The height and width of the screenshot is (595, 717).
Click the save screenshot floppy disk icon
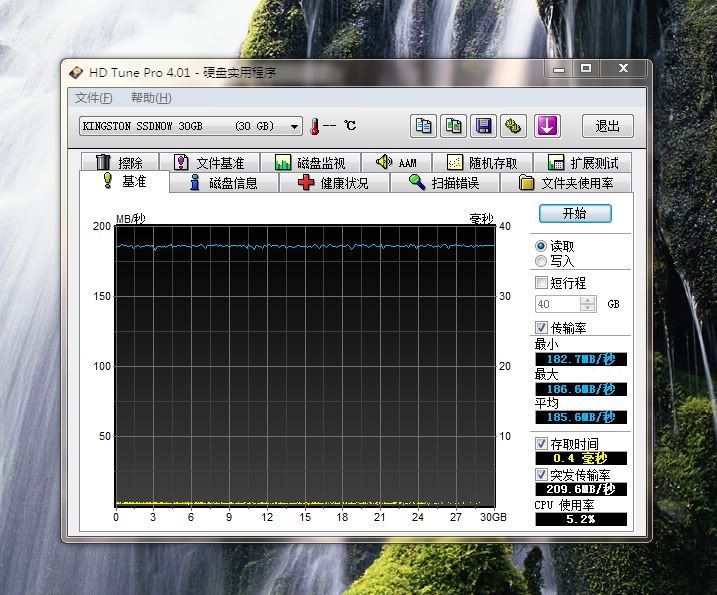point(484,126)
